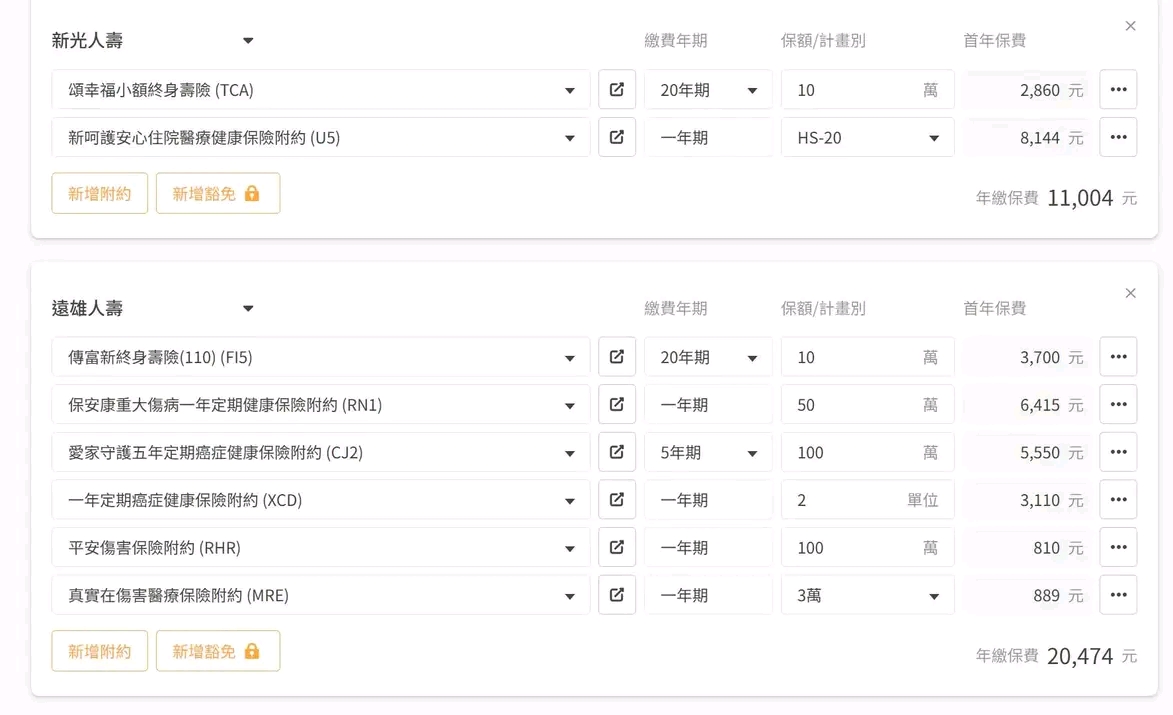Screen dimensions: 1173x715
Task: Change 20年期 payment term for TCA
Action: pos(708,90)
